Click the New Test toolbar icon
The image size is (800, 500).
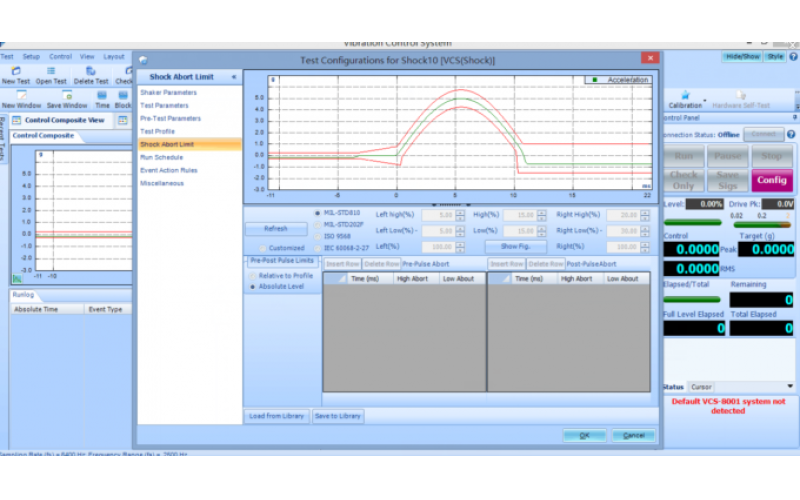(16, 71)
